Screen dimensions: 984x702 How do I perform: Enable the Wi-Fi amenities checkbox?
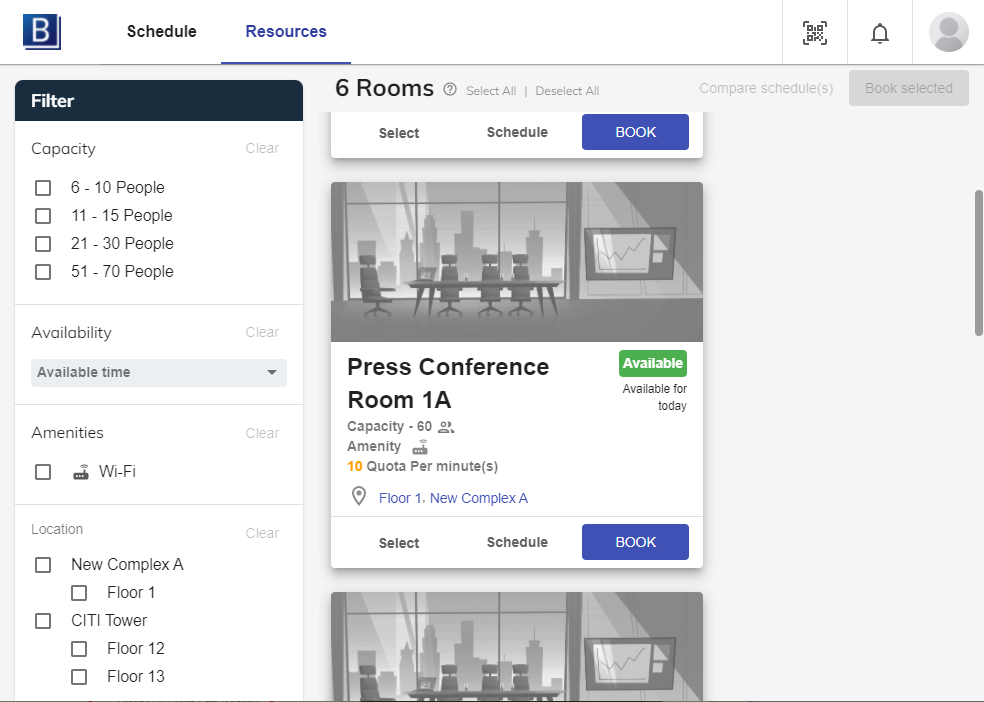click(x=43, y=472)
